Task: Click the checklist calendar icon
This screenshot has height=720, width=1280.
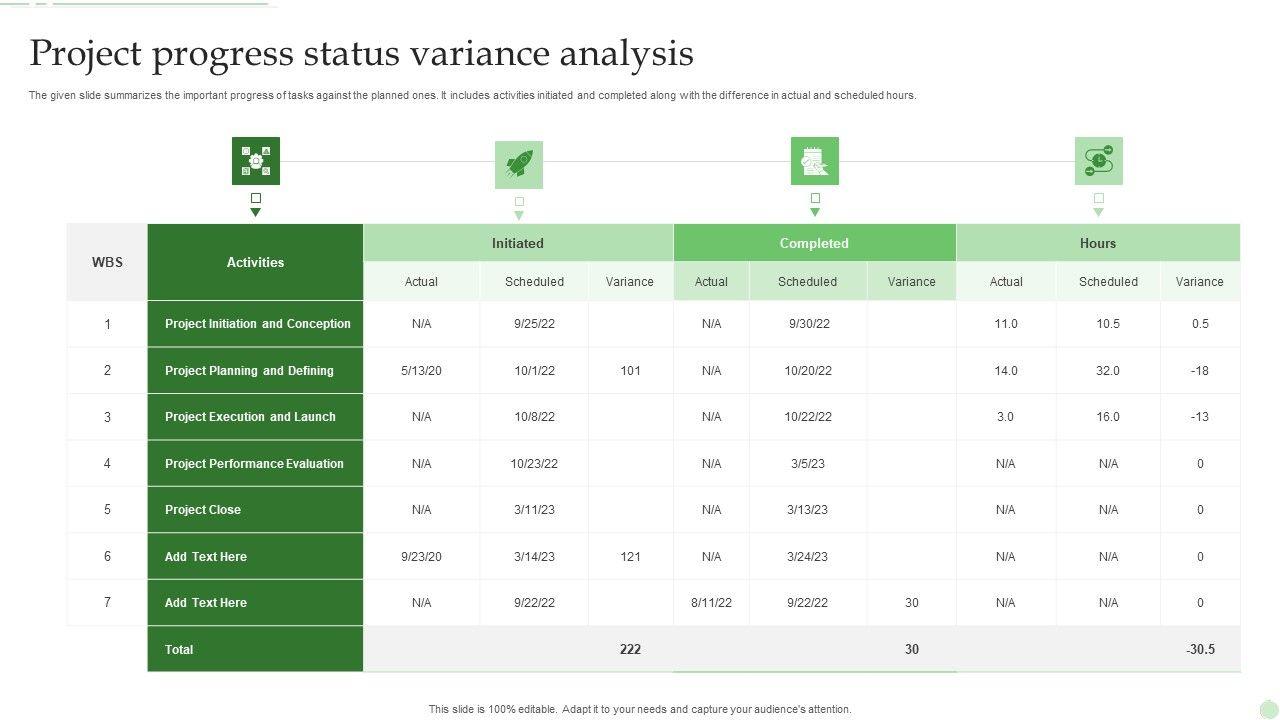Action: 815,161
